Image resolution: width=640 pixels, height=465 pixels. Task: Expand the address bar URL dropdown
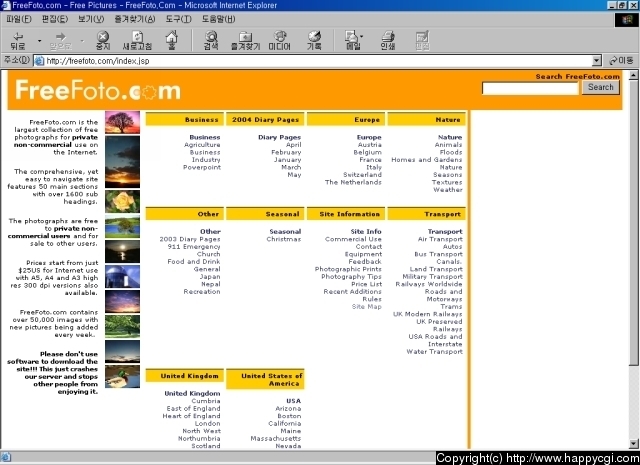pyautogui.click(x=597, y=61)
